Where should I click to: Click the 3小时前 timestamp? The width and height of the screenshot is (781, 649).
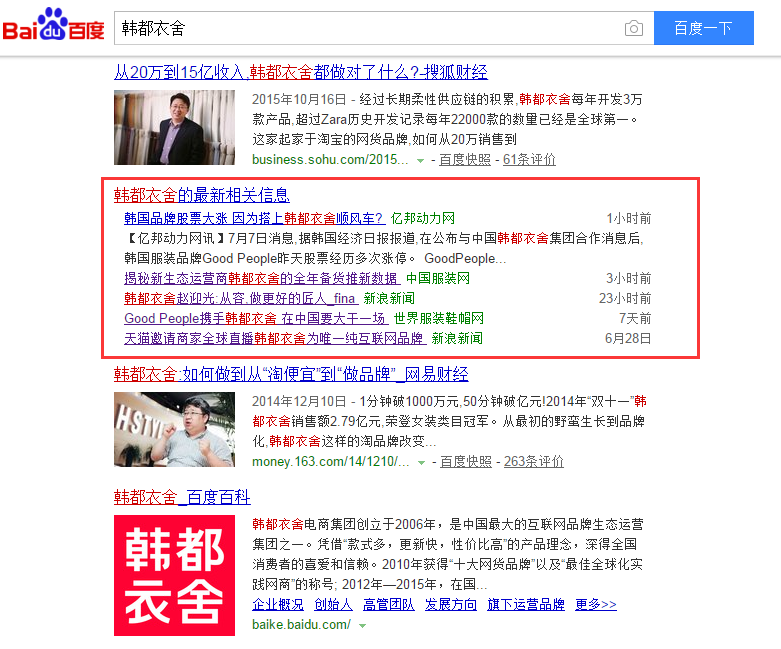(629, 278)
